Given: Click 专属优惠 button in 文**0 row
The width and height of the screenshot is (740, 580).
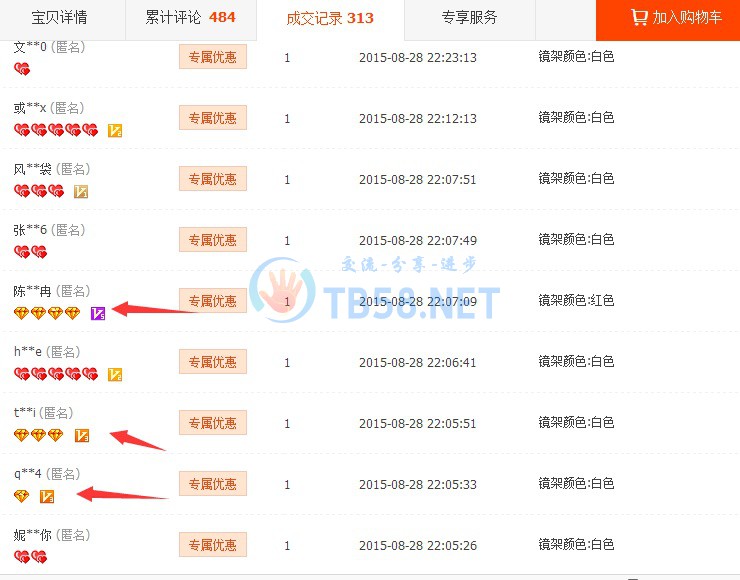Looking at the screenshot, I should click(213, 57).
